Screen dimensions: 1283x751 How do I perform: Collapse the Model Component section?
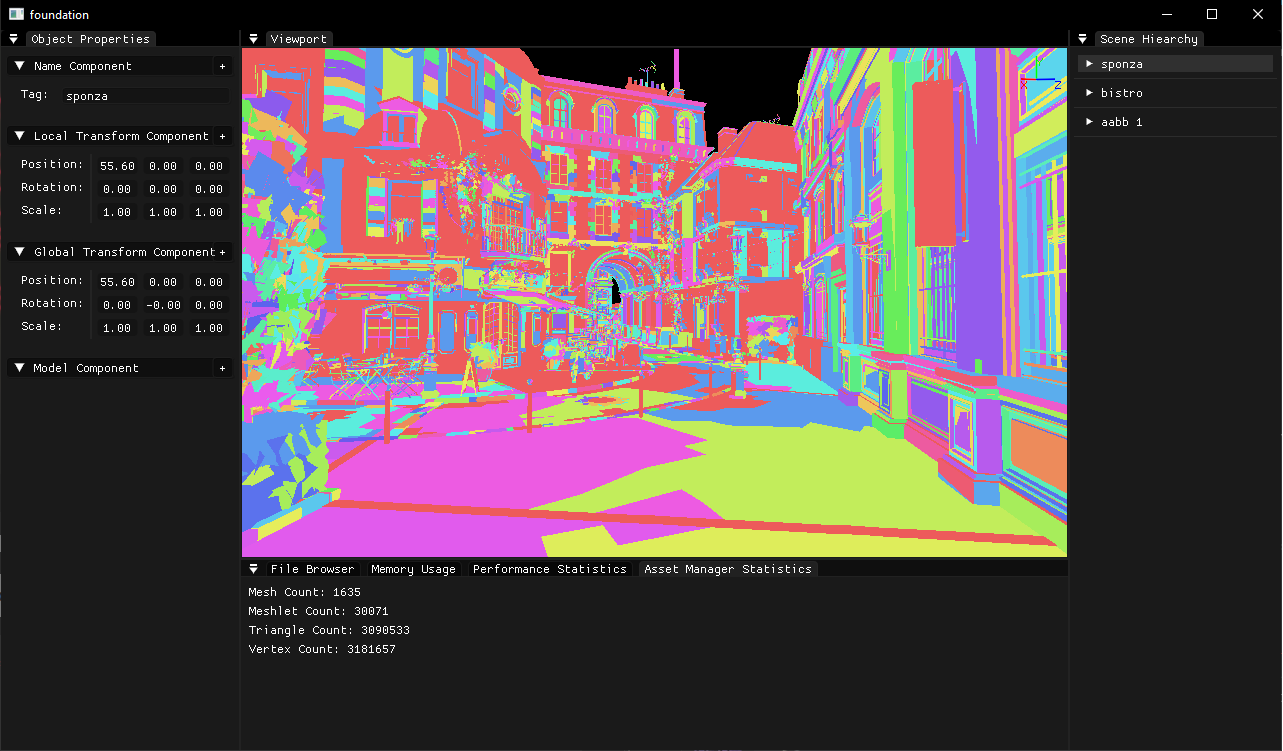click(x=19, y=368)
